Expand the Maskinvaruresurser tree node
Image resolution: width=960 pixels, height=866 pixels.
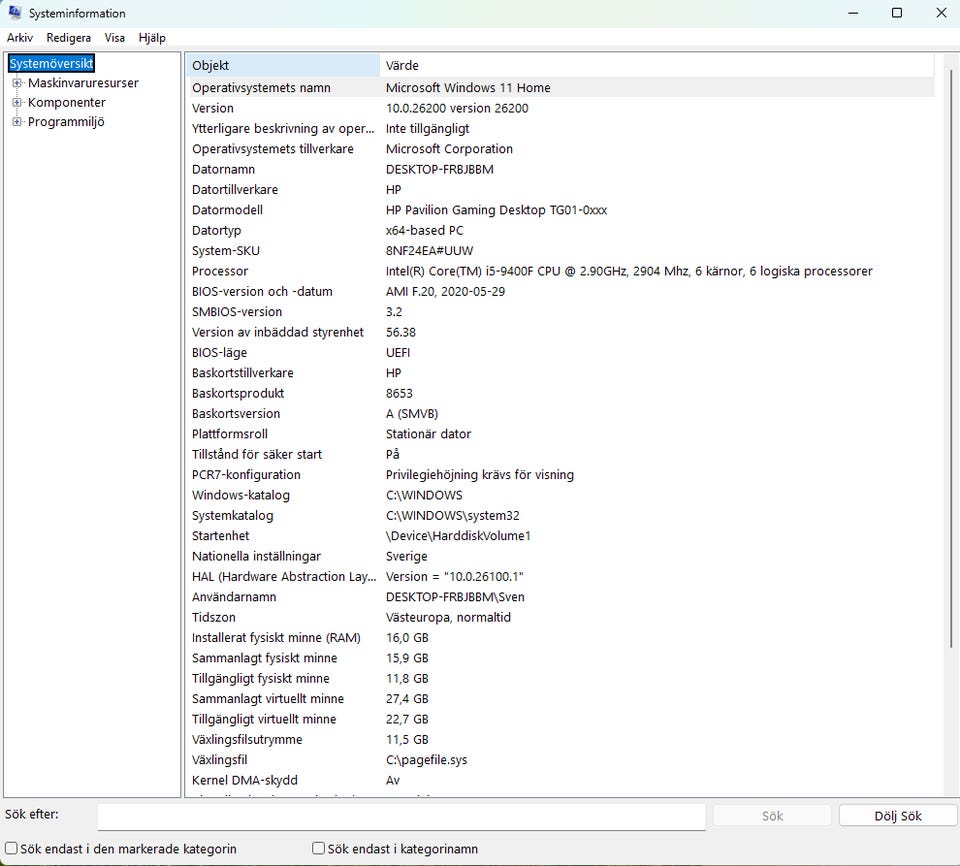[17, 84]
